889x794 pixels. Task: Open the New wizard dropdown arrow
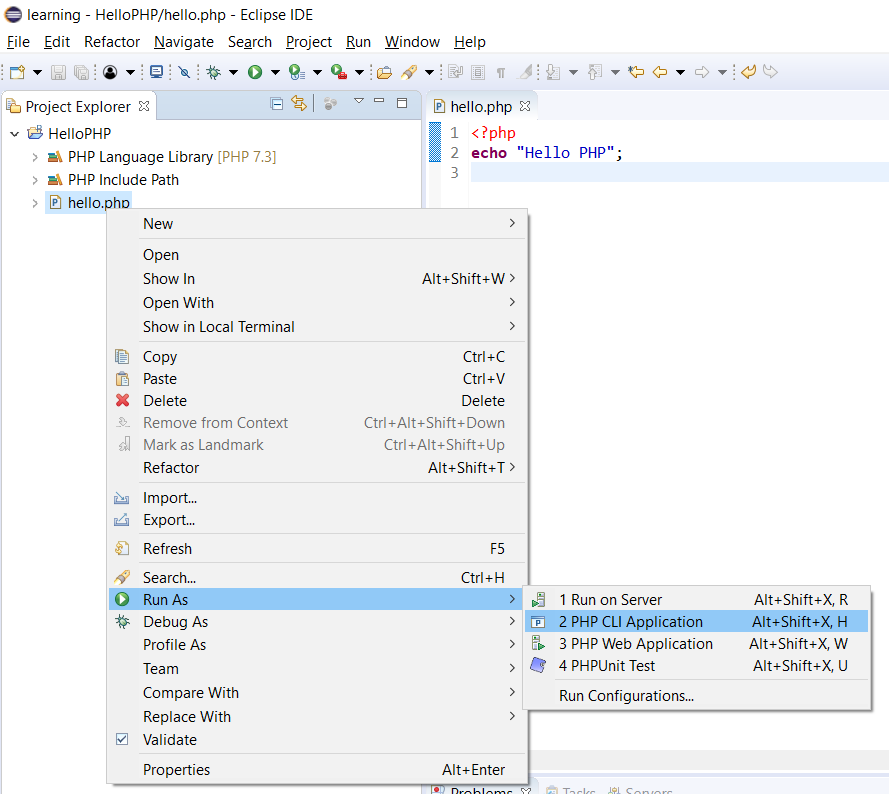(x=37, y=72)
